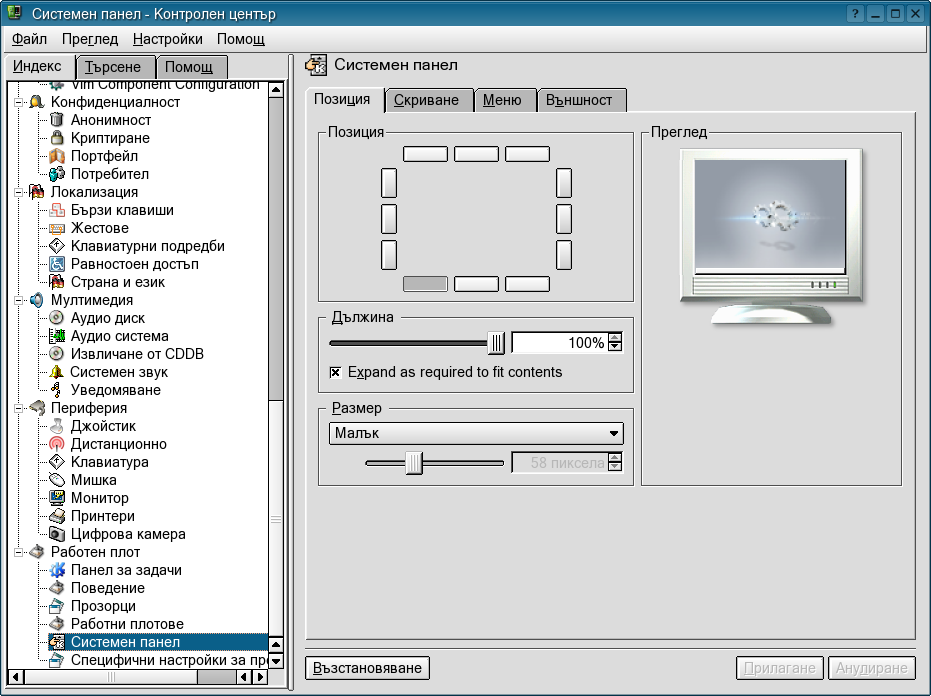The image size is (931, 696).
Task: Collapse the Локализация tree branch
Action: [x=18, y=192]
